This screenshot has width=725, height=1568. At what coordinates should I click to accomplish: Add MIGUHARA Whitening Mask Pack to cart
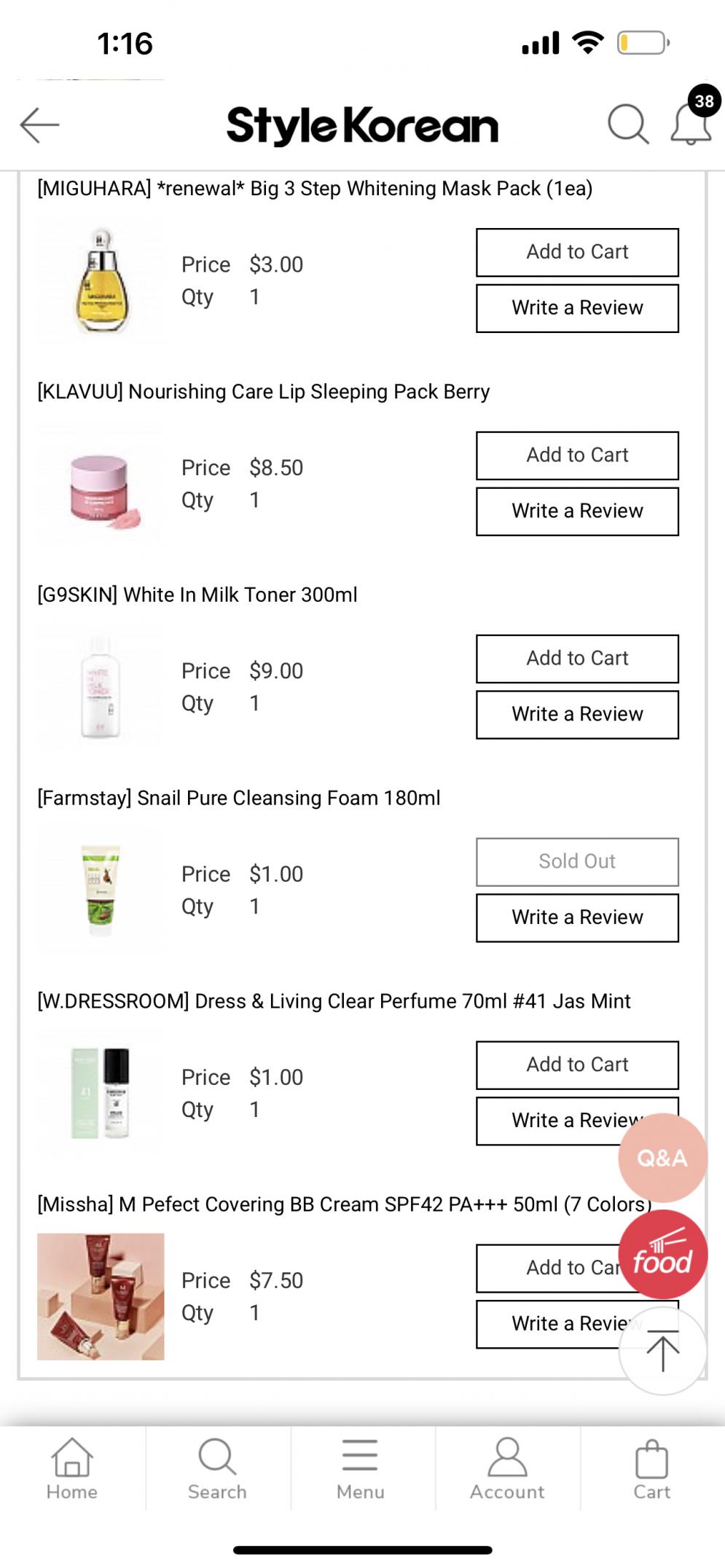coord(577,252)
